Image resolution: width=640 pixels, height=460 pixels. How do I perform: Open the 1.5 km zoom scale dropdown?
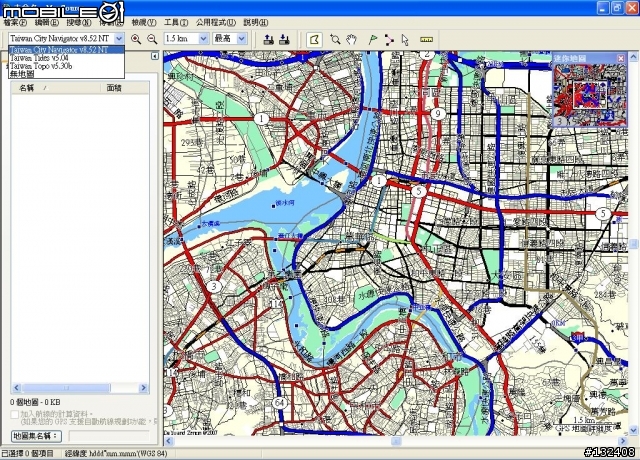[x=203, y=39]
